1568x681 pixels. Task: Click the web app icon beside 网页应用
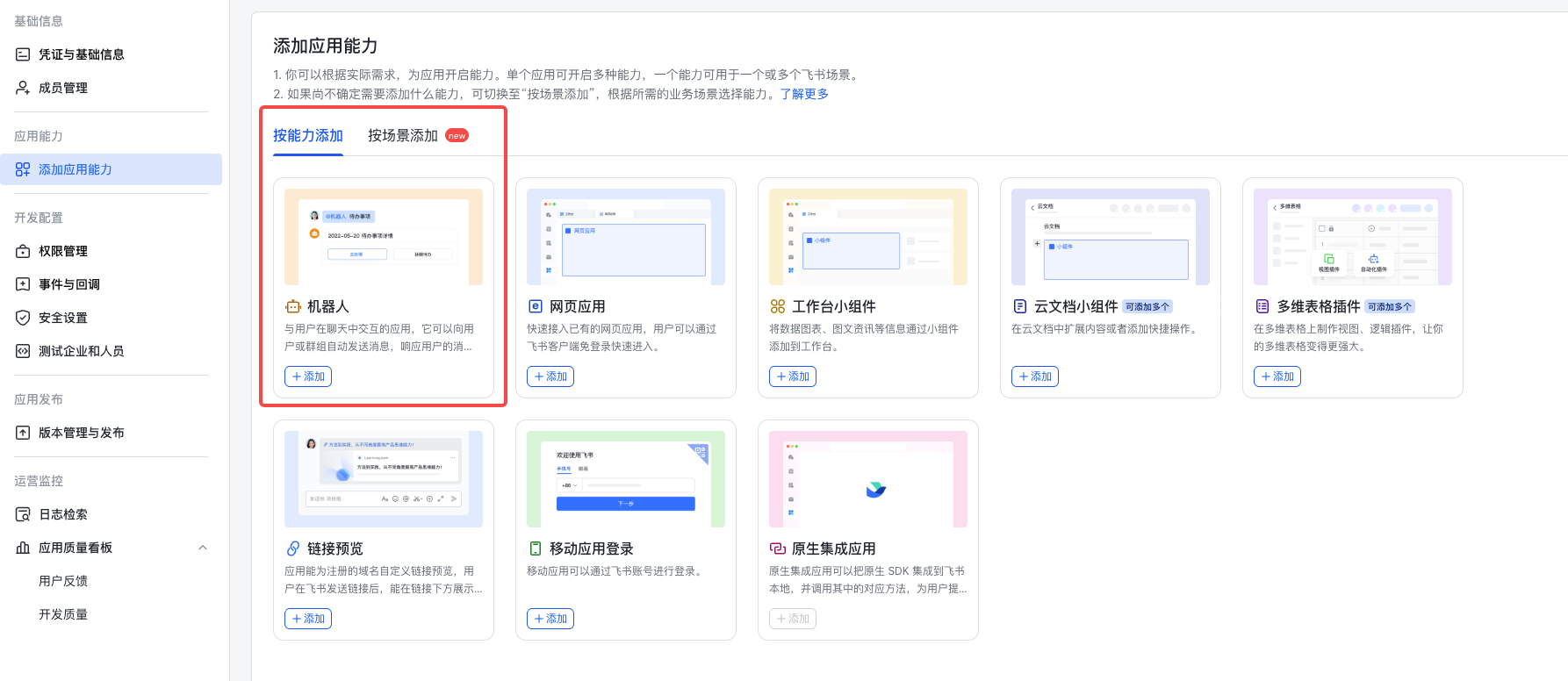coord(536,306)
